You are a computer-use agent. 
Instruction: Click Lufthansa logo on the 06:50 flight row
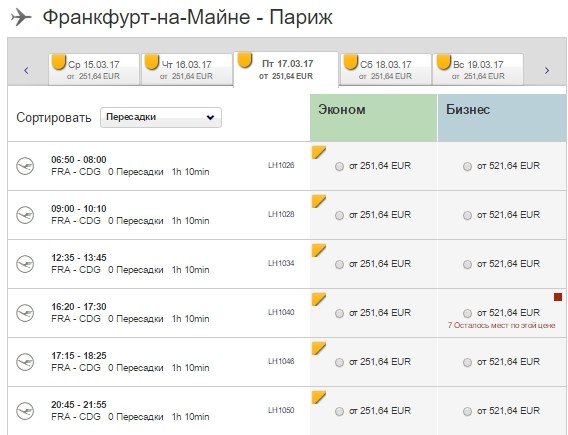tap(25, 166)
